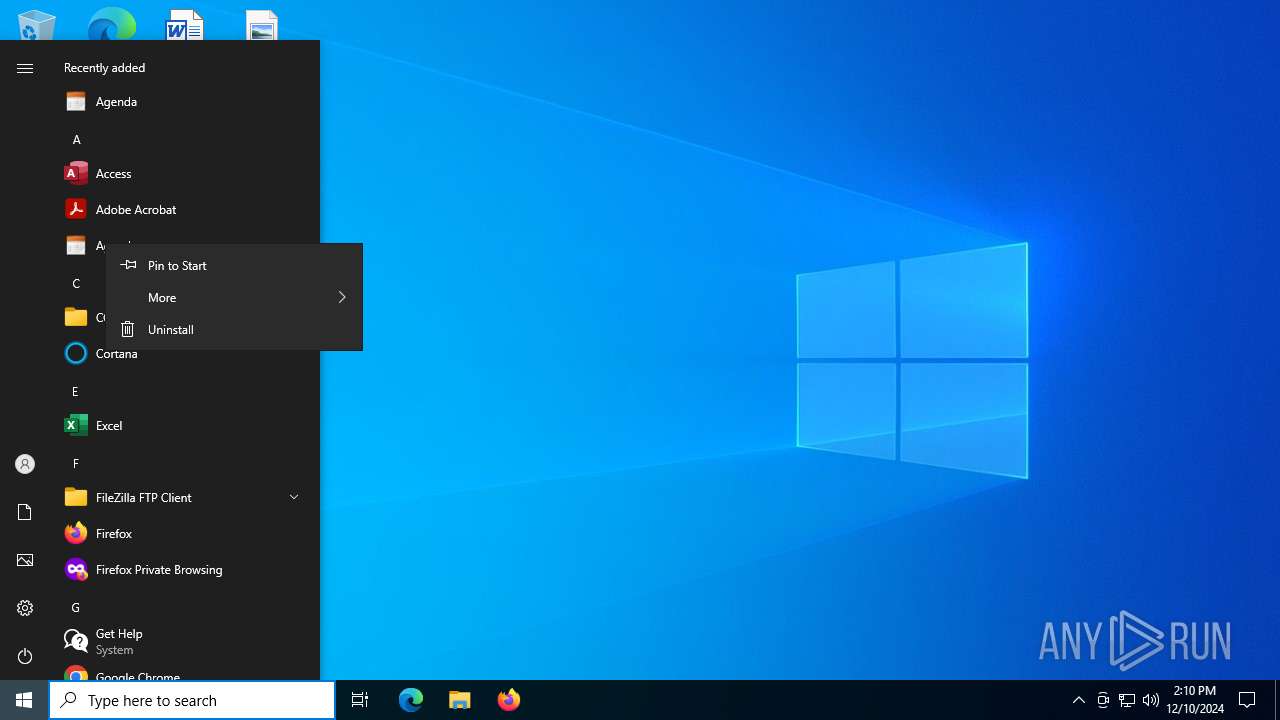Click the Meet Now tray icon
The image size is (1280, 720).
[x=1103, y=700]
